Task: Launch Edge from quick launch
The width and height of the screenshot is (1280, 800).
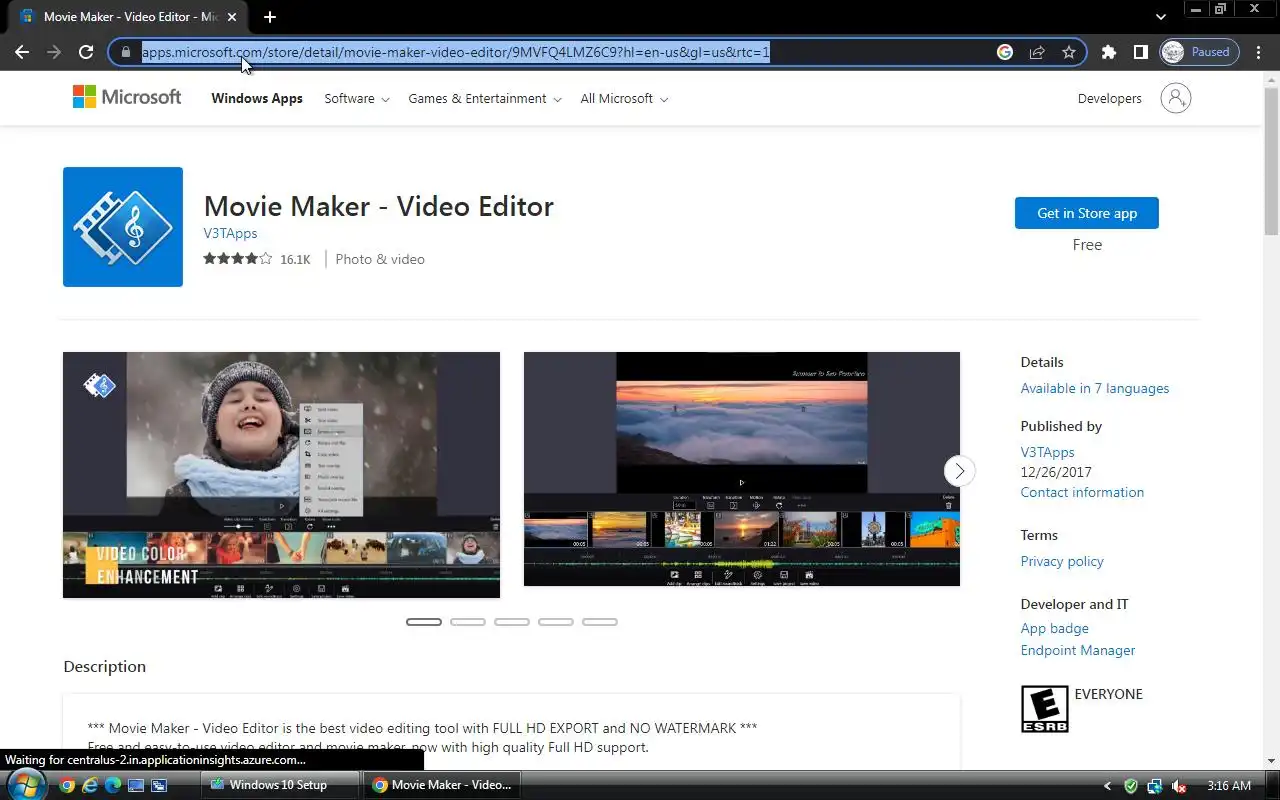Action: pos(113,785)
